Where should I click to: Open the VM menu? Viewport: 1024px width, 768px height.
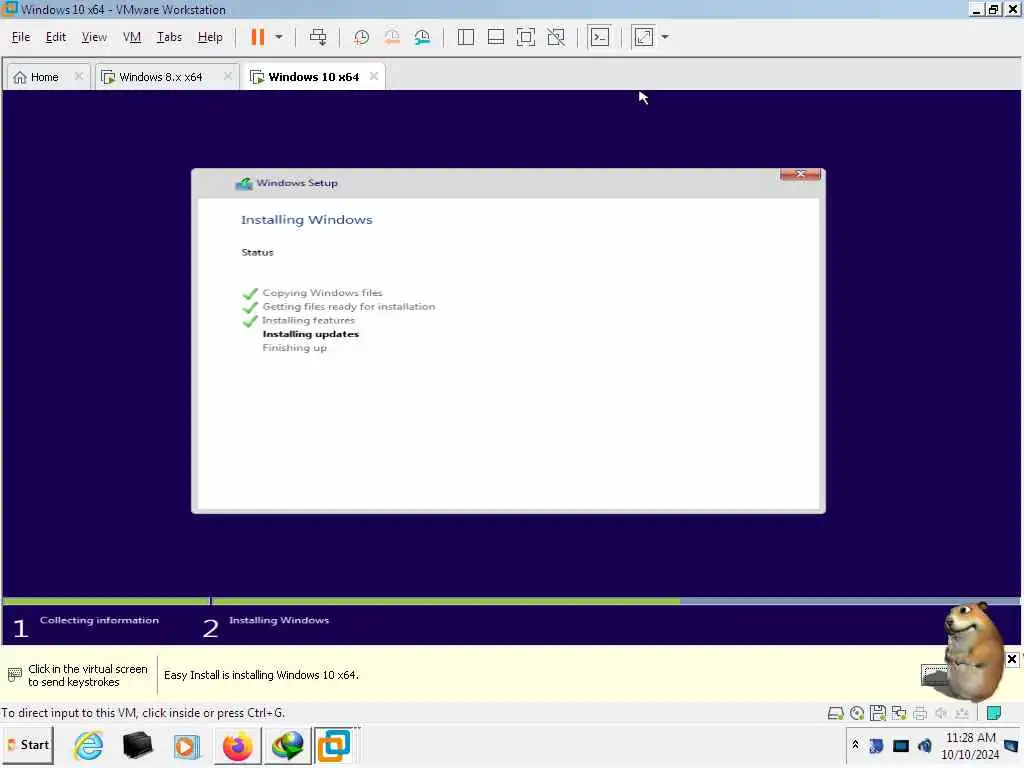132,37
